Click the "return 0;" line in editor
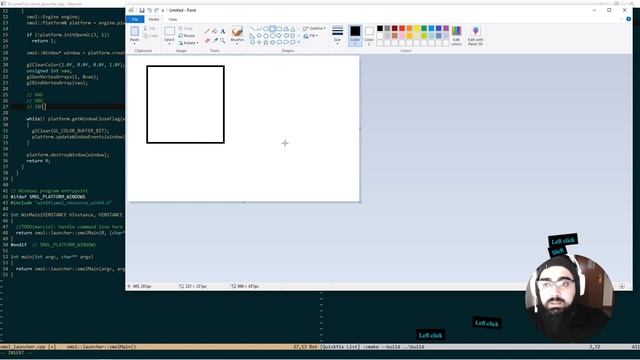The image size is (640, 360). [x=38, y=161]
